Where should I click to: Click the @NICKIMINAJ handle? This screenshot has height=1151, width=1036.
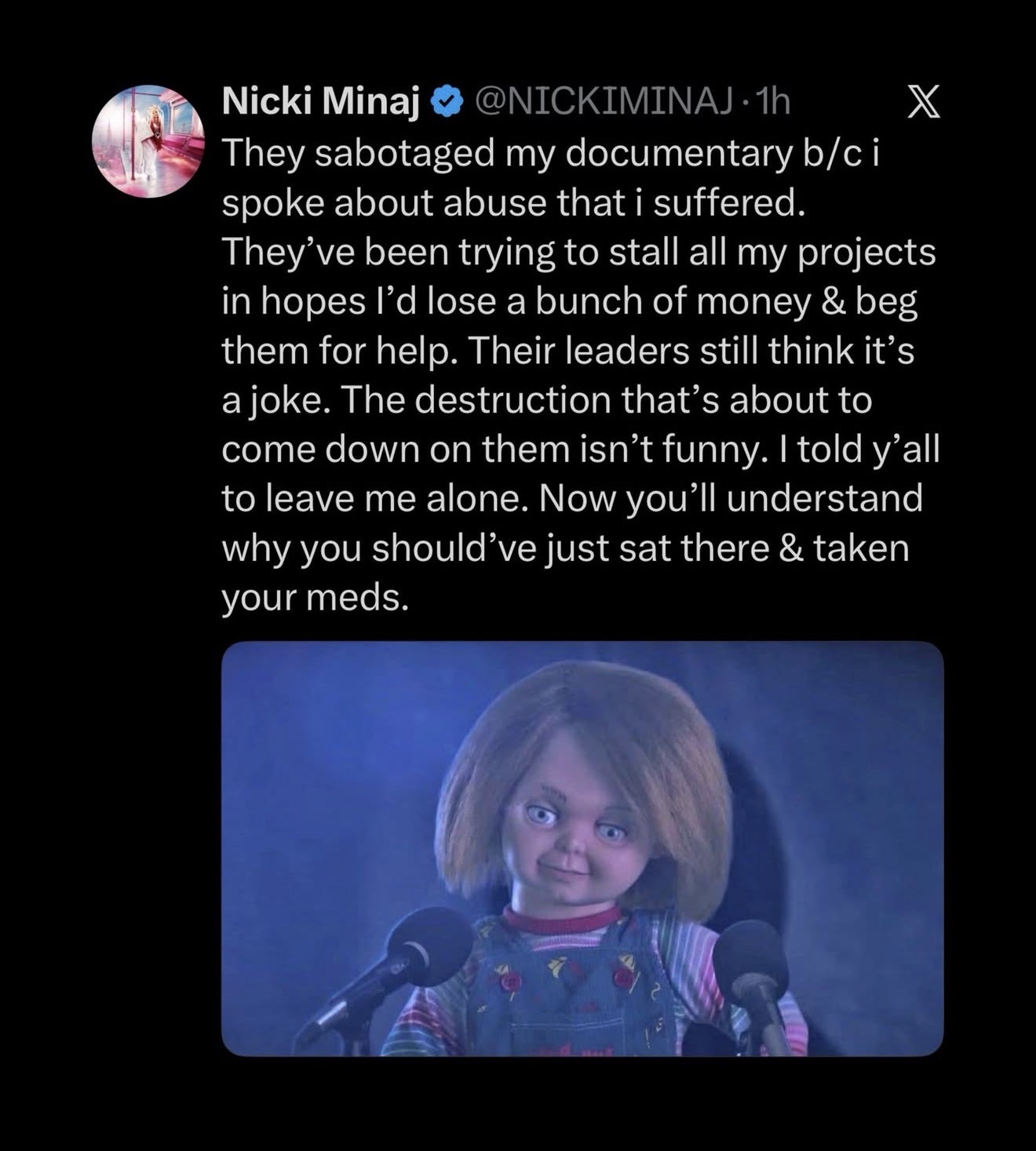[602, 103]
